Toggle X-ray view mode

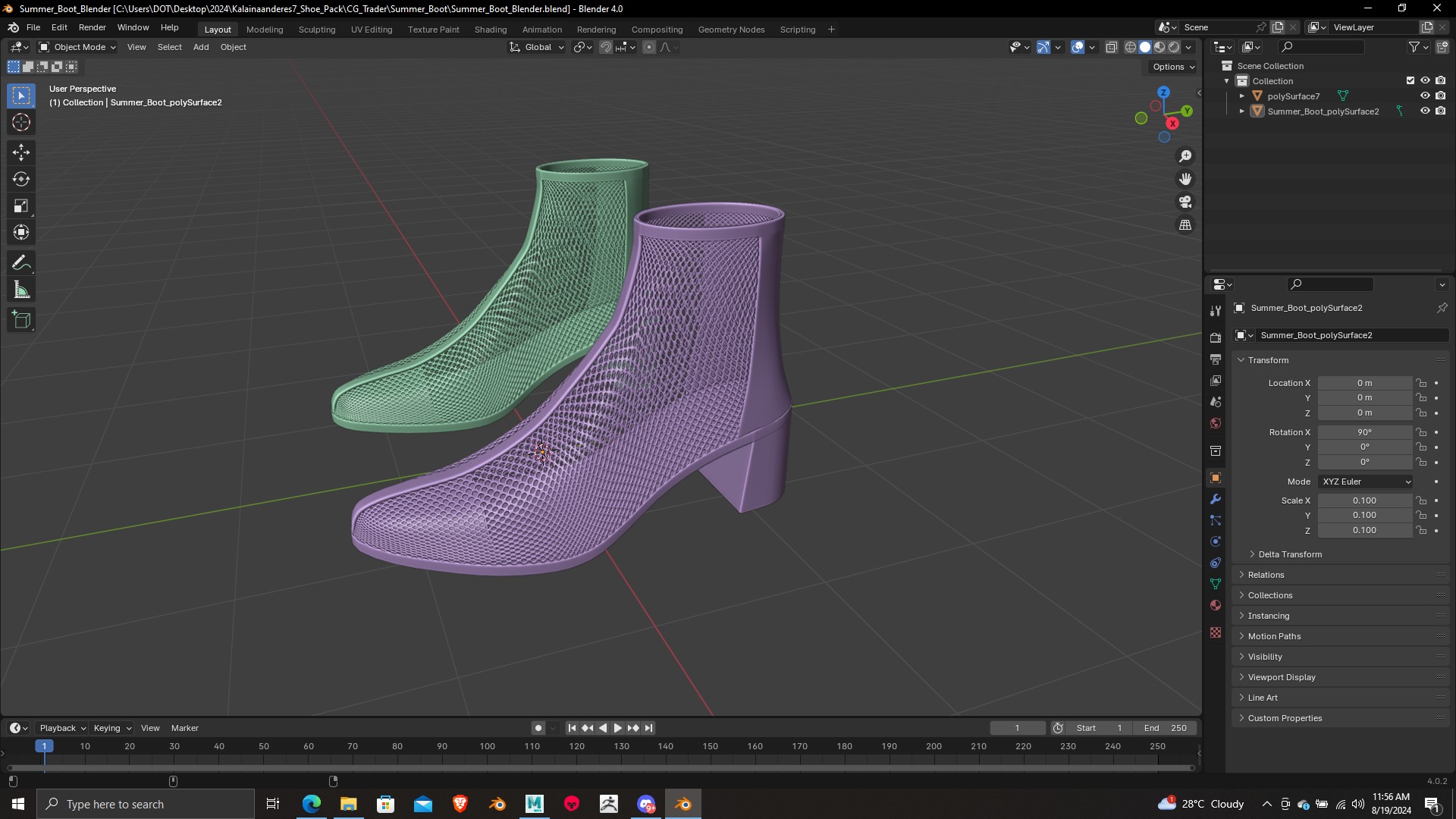click(1111, 47)
